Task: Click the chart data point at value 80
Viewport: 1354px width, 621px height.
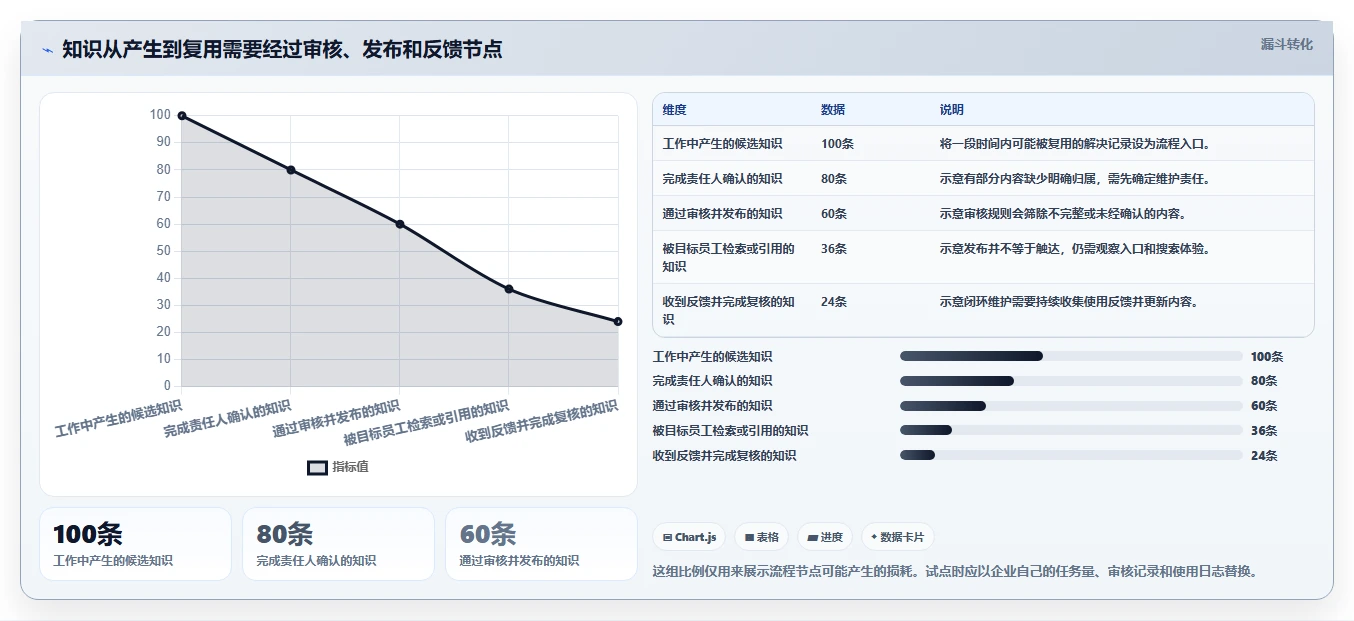Action: 291,170
